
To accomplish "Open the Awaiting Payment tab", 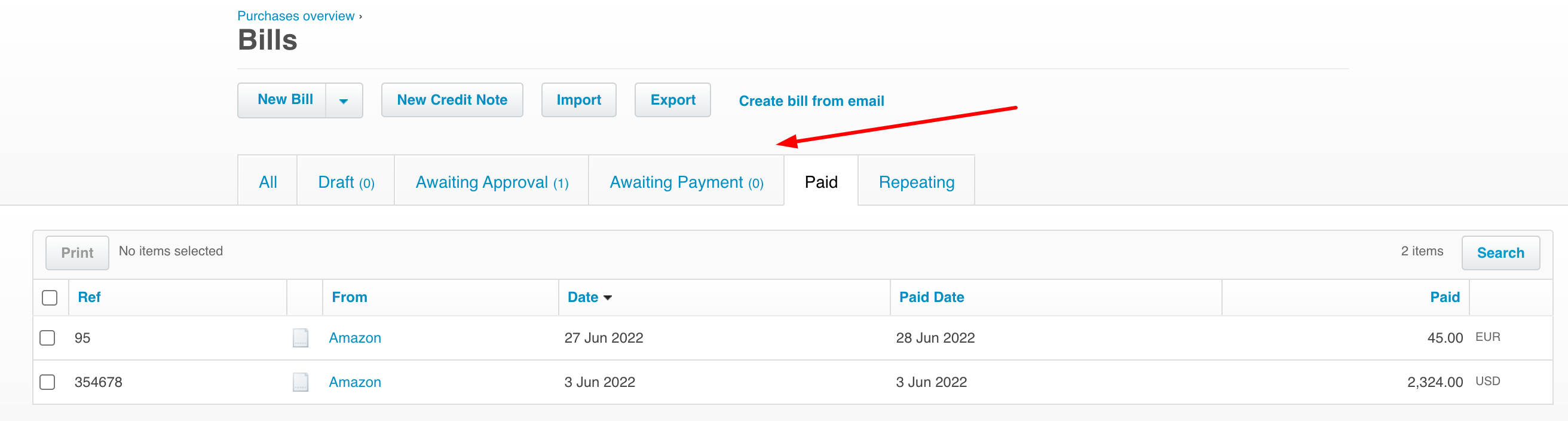I will coord(686,182).
